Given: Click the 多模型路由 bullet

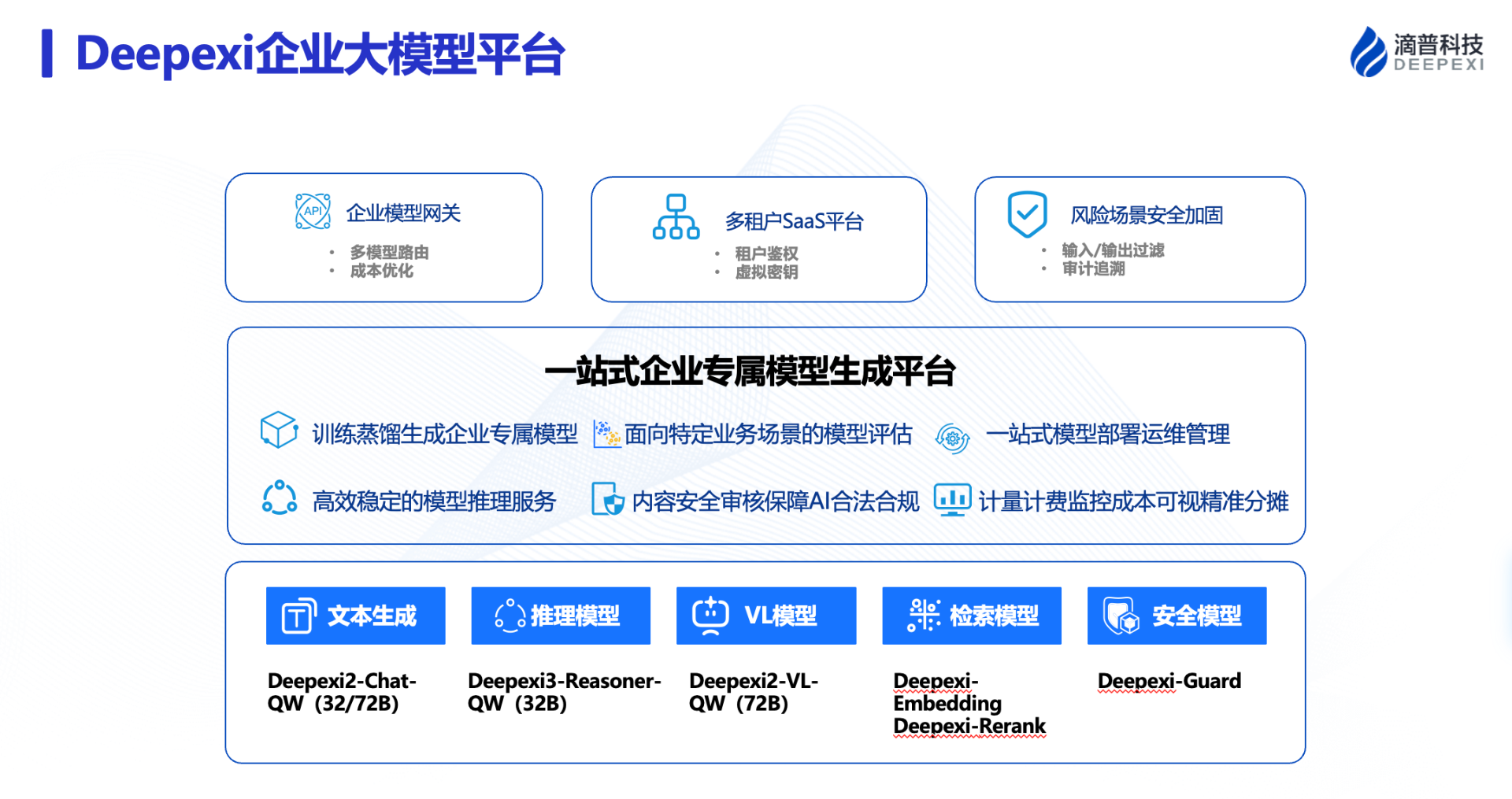Looking at the screenshot, I should coord(390,252).
